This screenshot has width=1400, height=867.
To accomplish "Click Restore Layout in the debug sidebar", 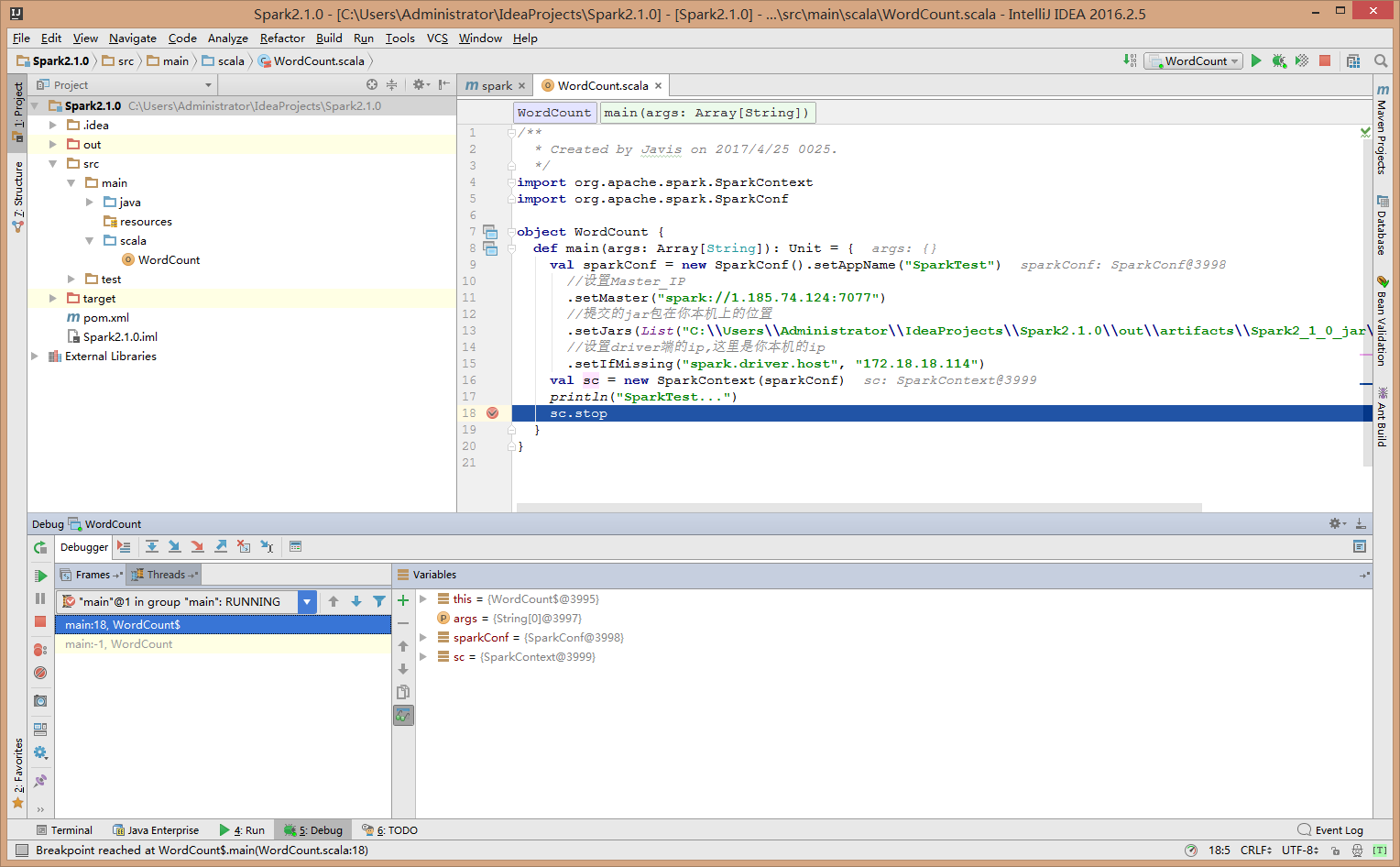I will click(40, 730).
